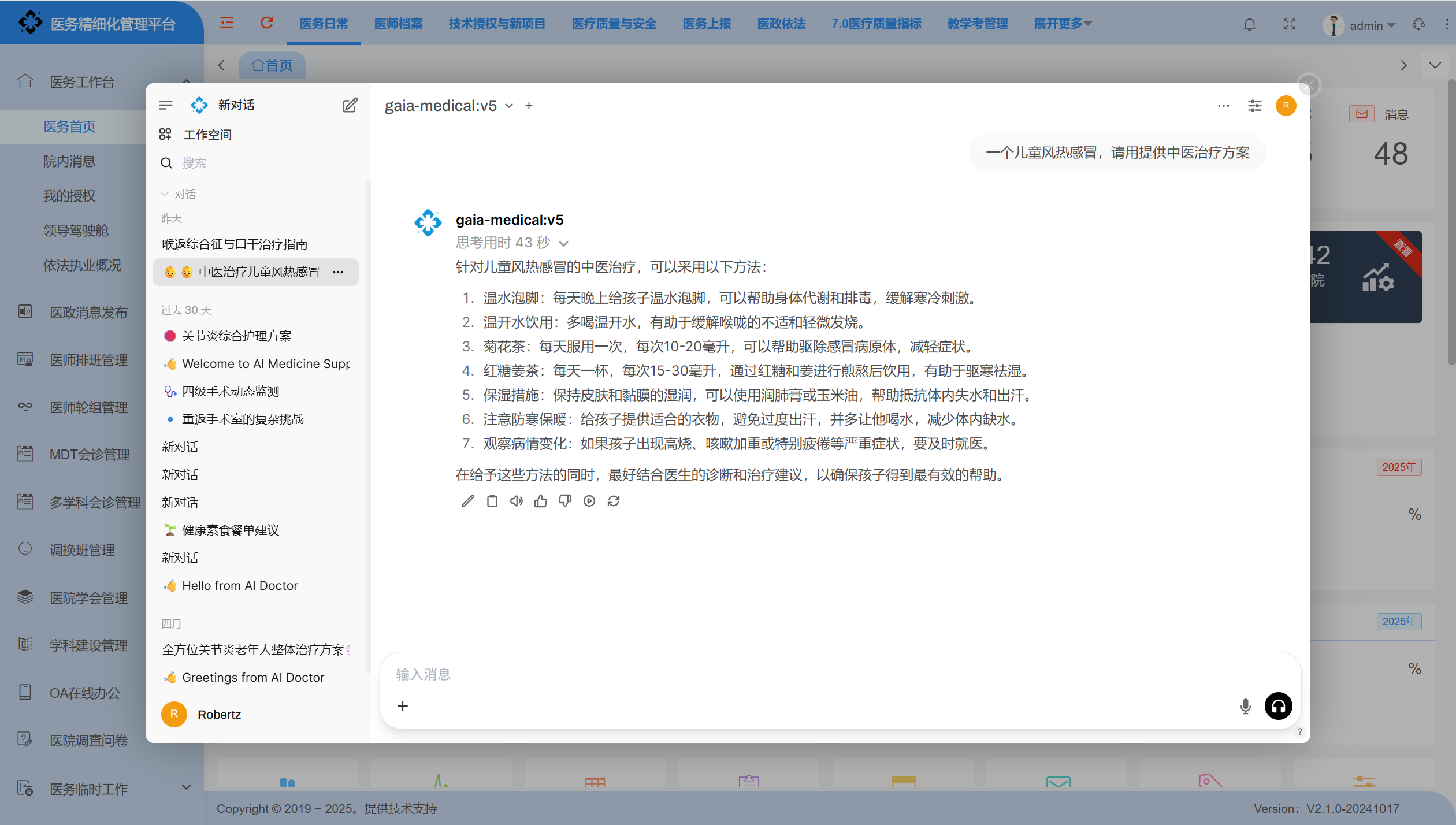Click the microphone voice input icon
The width and height of the screenshot is (1456, 825).
1245,706
